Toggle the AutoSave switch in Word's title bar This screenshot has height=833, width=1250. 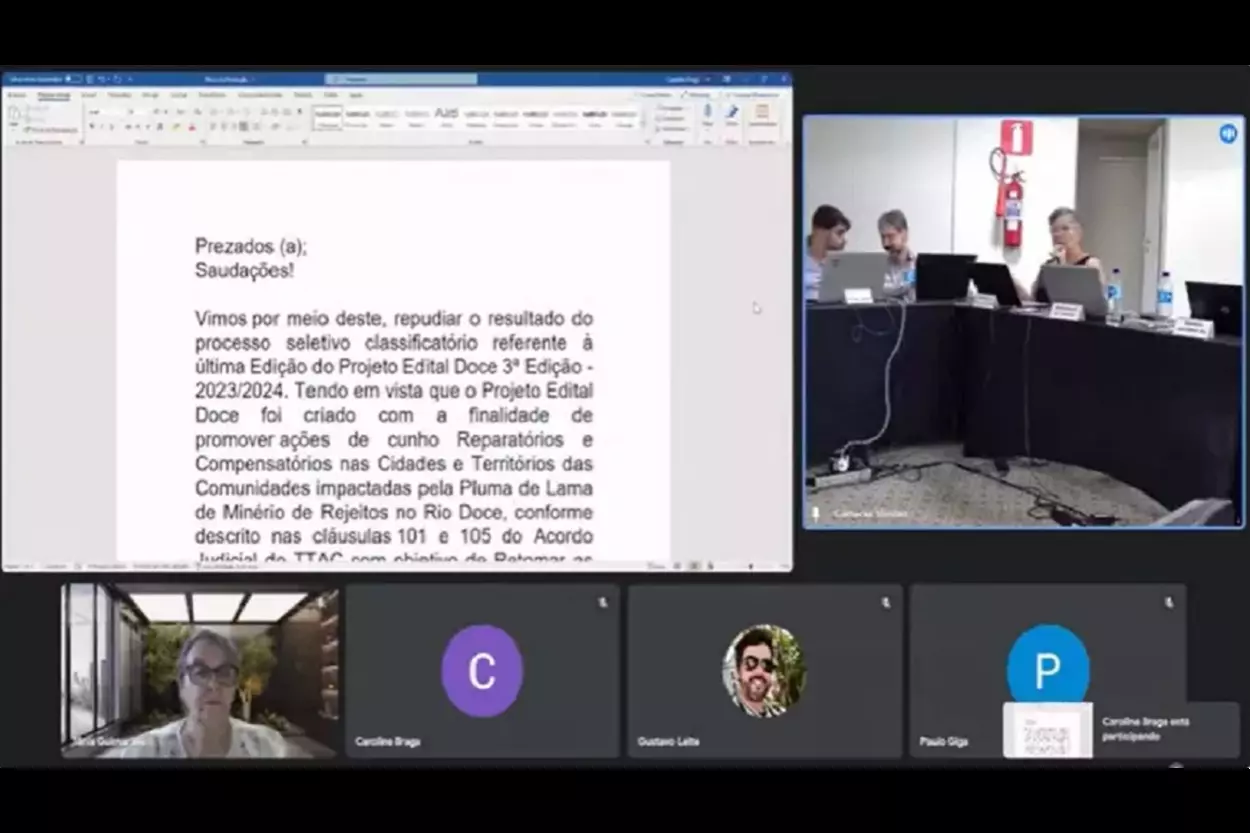tap(72, 79)
